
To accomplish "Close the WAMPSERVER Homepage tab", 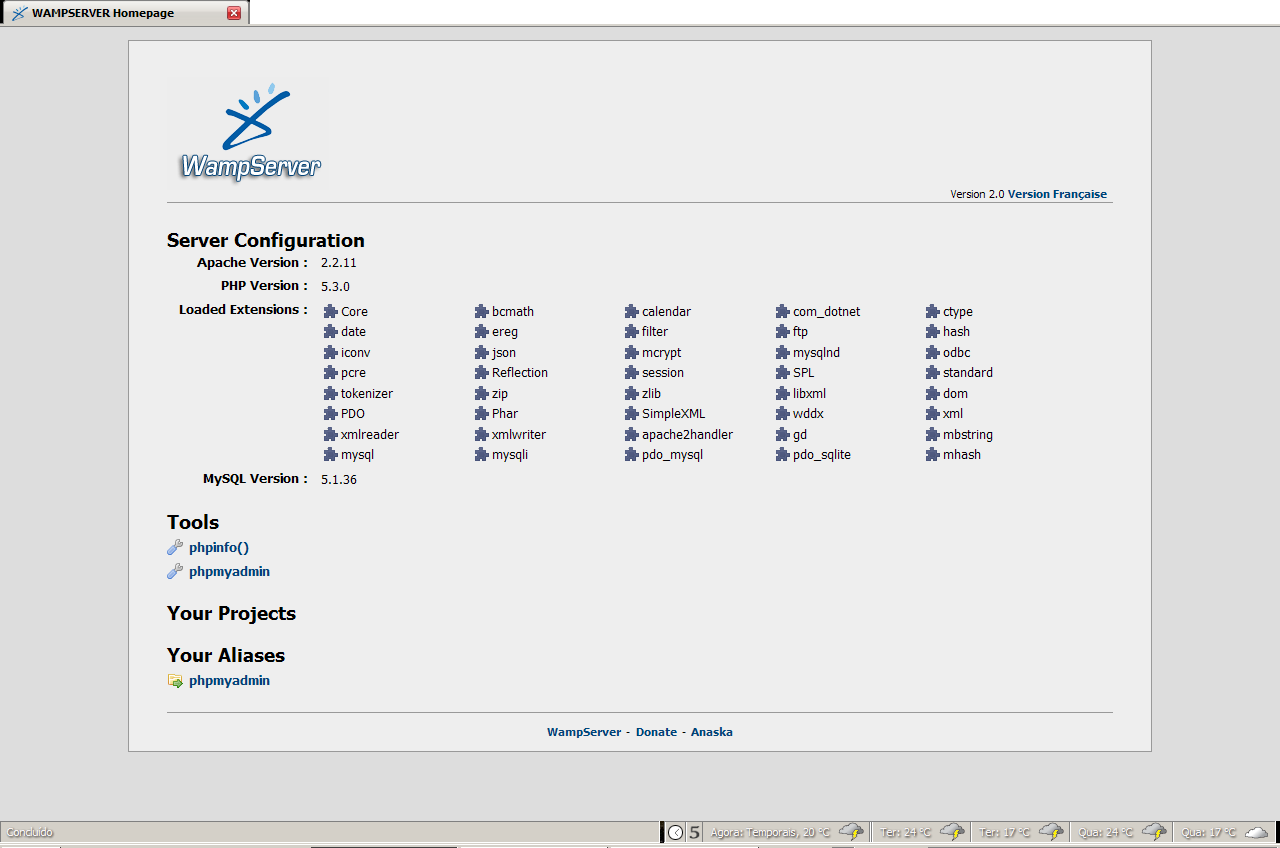I will [x=234, y=13].
